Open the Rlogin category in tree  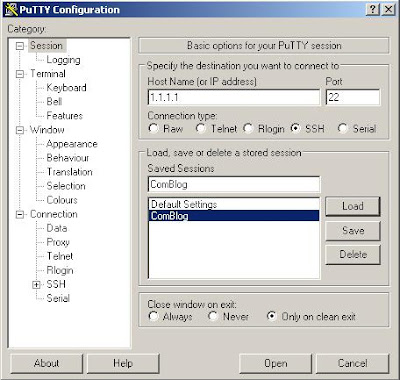(60, 270)
